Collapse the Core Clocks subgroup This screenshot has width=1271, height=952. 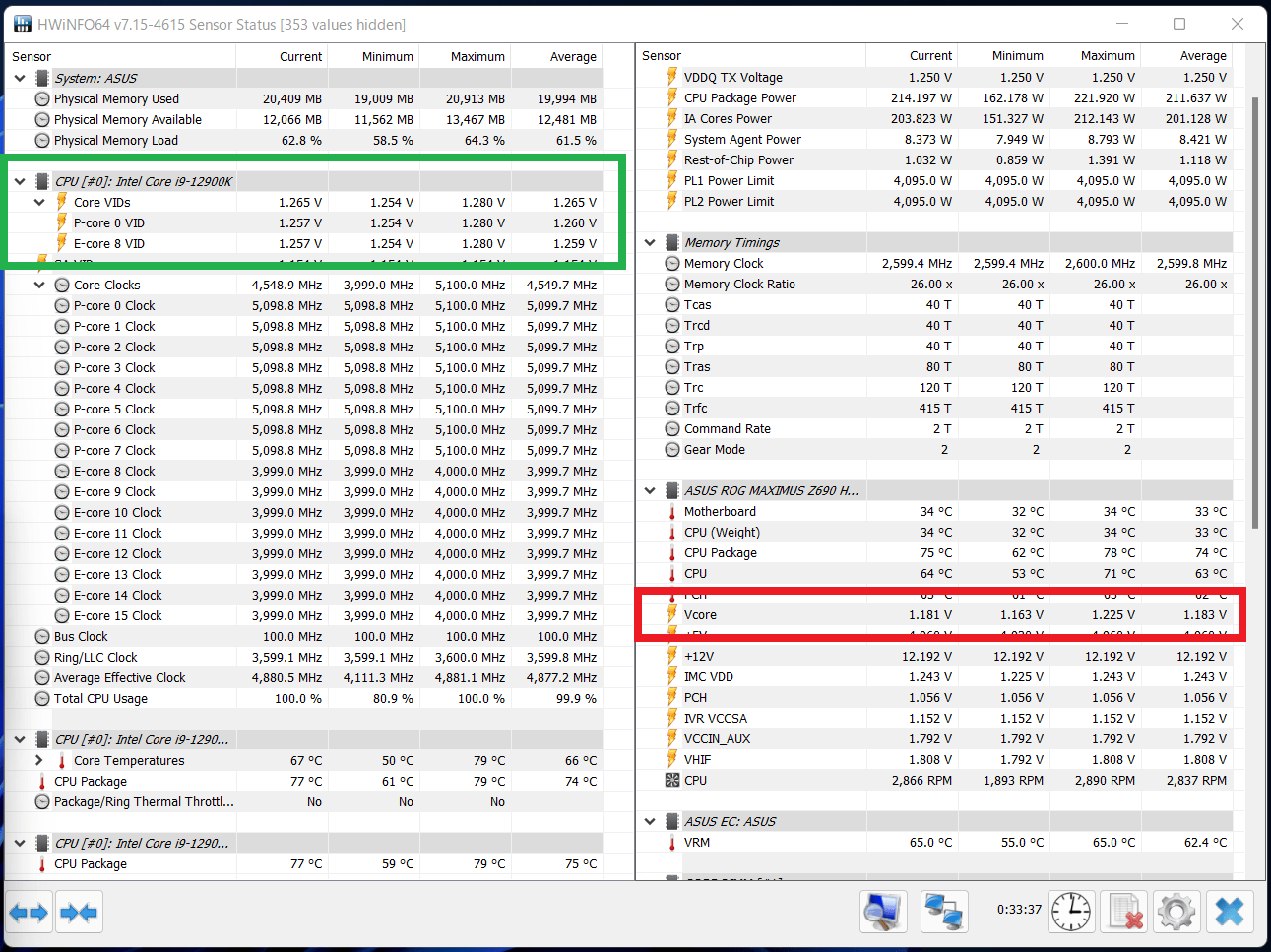39,285
